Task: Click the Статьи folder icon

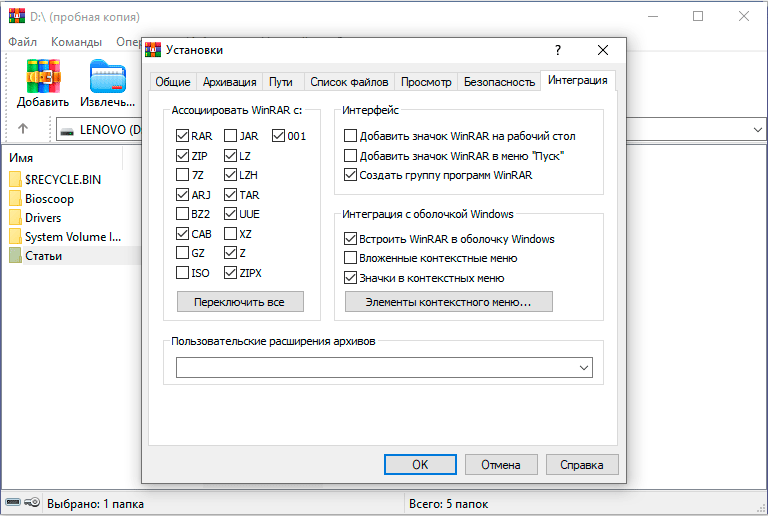Action: coord(15,256)
